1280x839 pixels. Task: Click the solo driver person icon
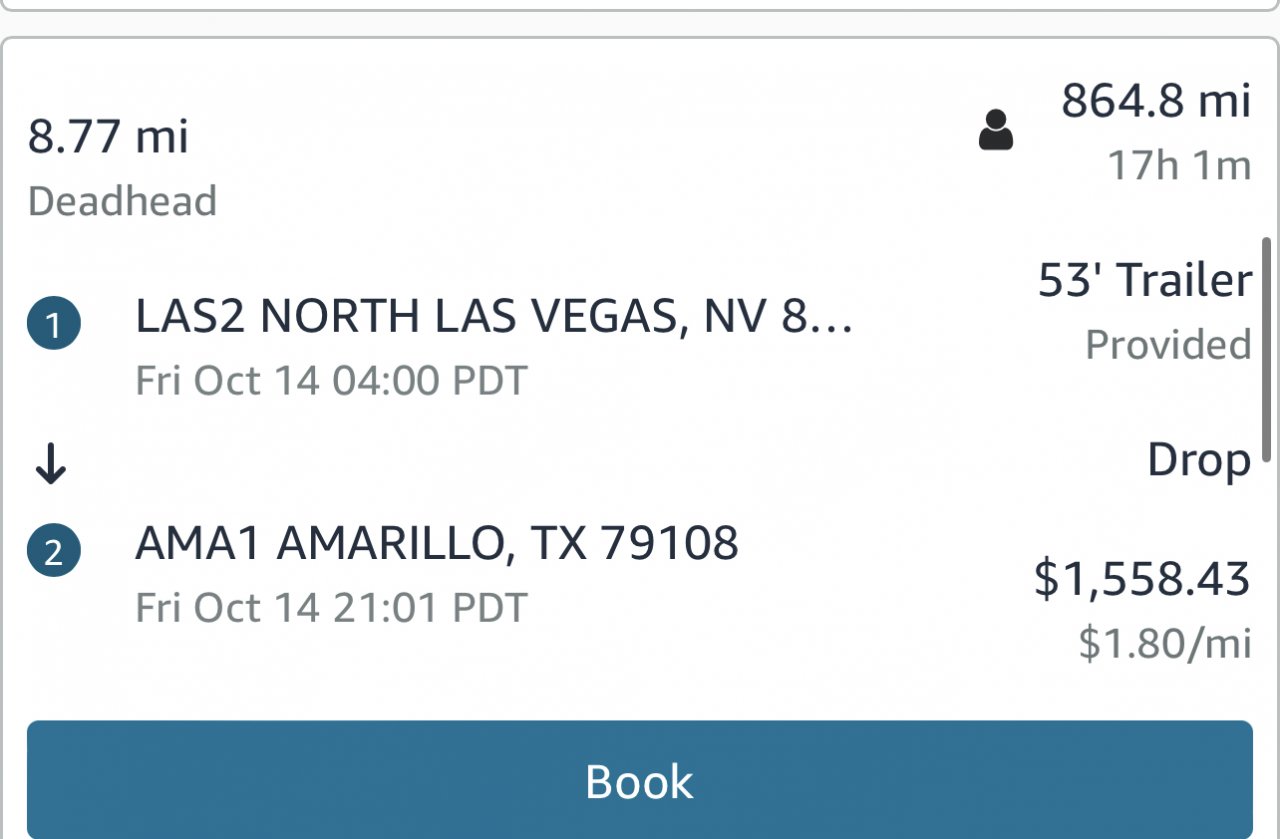click(x=995, y=130)
